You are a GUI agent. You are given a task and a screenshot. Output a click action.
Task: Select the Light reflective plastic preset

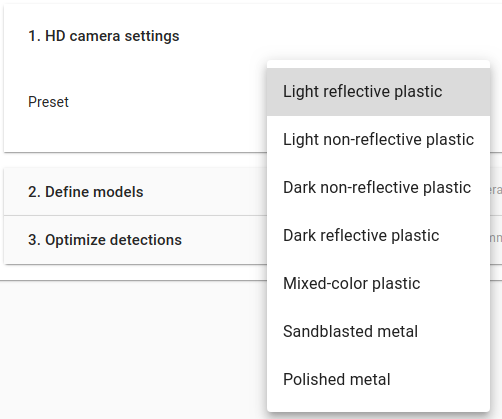point(378,92)
